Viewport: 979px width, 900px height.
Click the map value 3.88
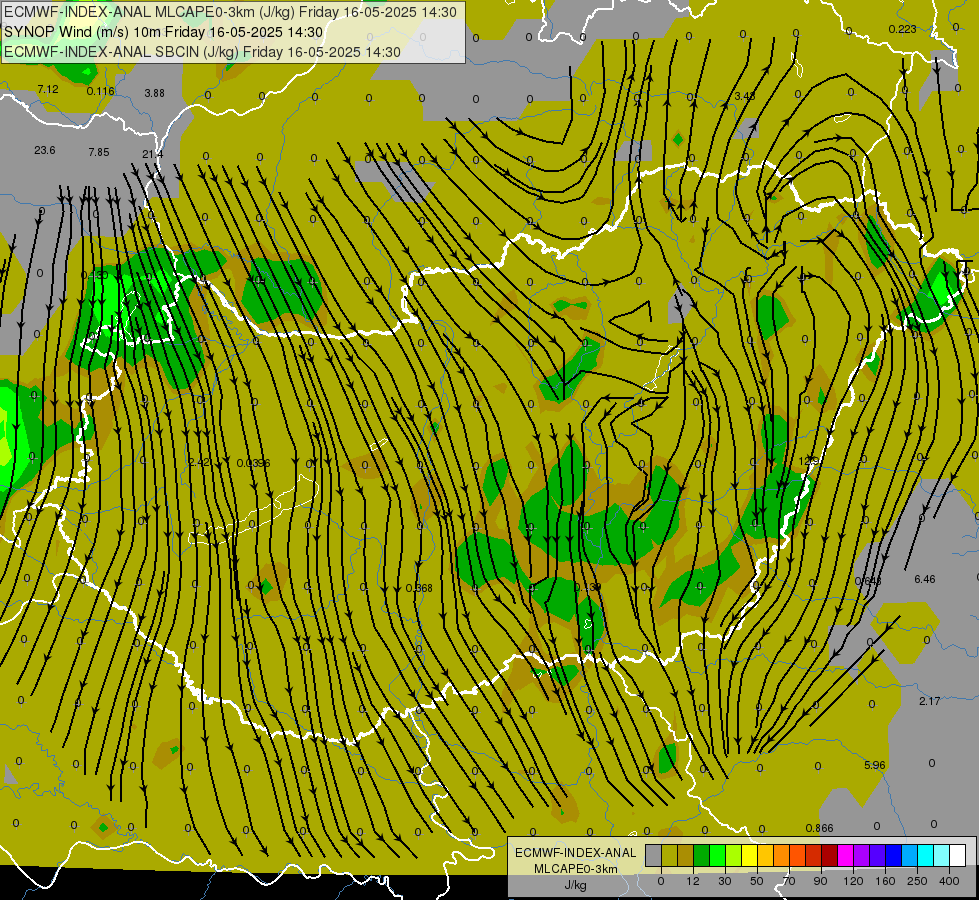154,93
